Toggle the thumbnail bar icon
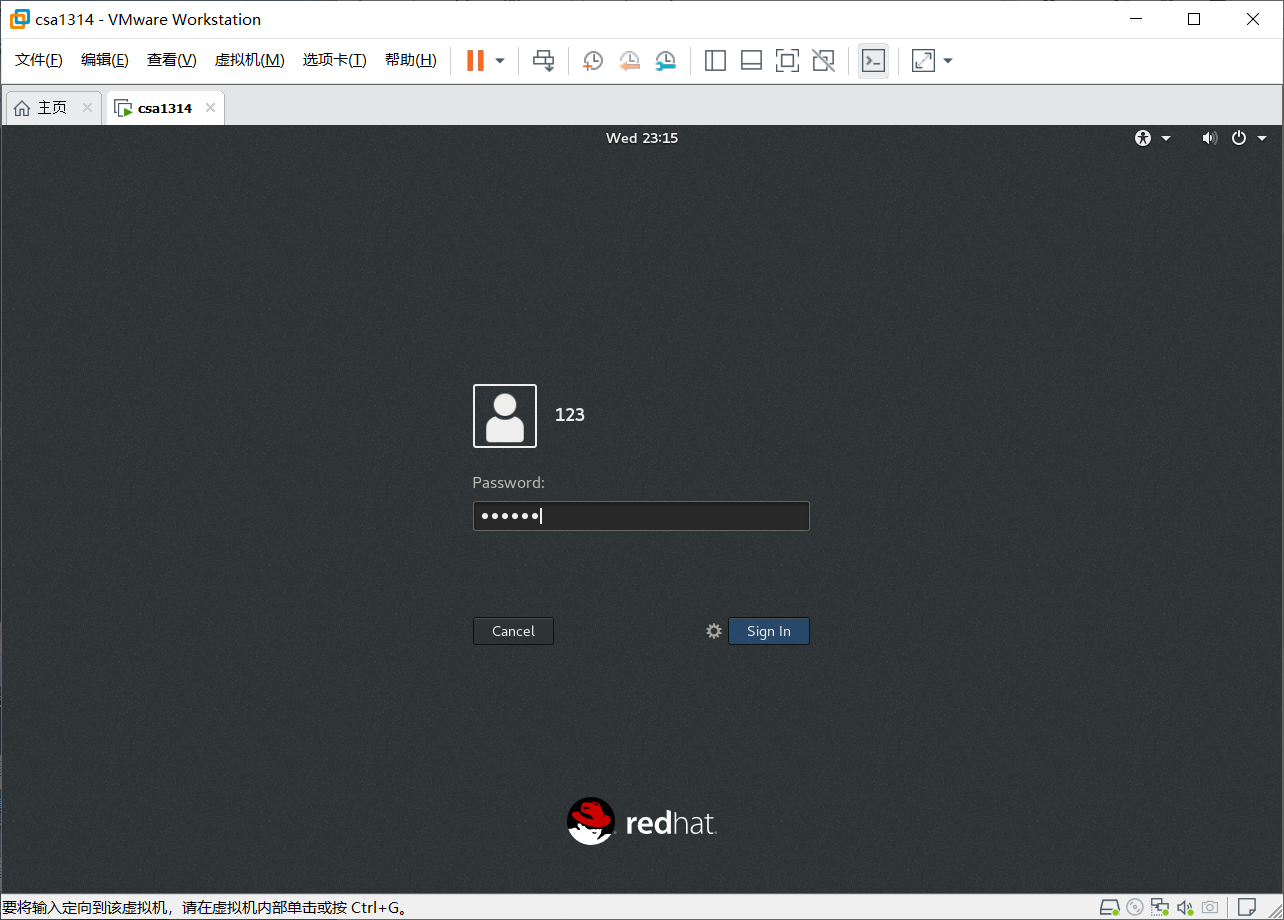 click(x=751, y=61)
